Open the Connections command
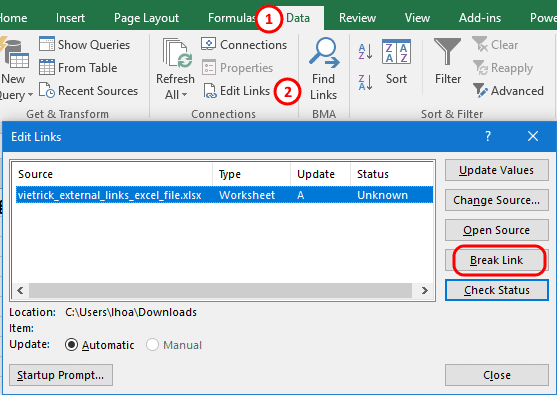 244,44
